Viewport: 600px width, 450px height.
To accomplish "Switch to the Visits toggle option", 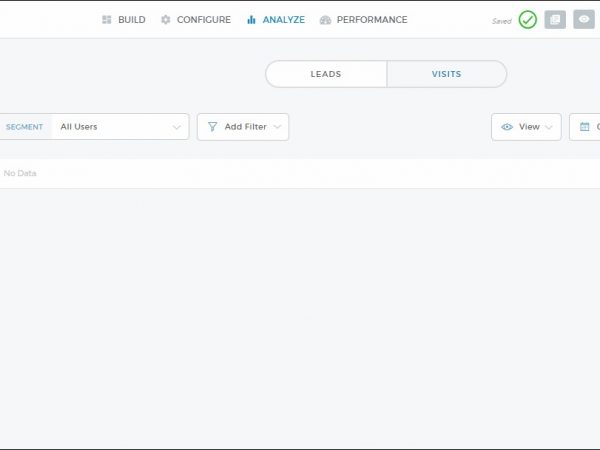I will [x=446, y=74].
